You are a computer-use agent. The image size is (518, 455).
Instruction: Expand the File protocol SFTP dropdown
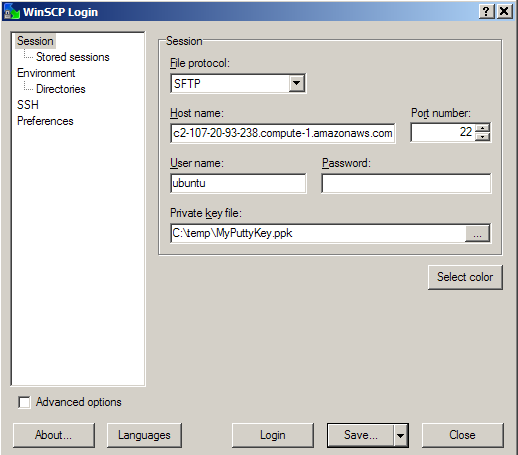coord(297,83)
